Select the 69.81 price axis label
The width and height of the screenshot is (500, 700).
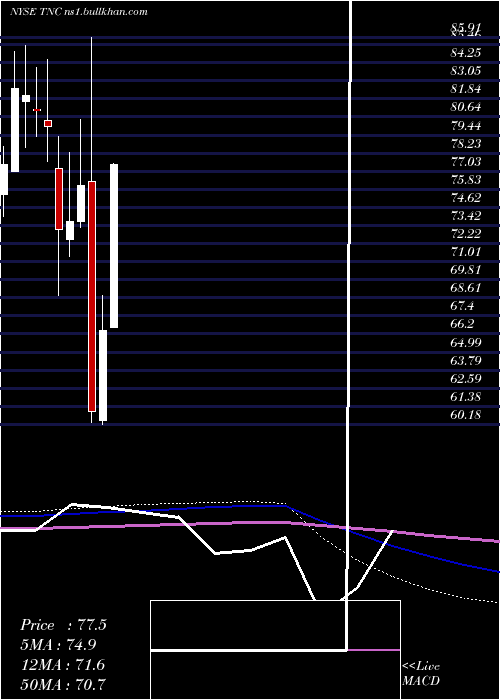pyautogui.click(x=466, y=270)
